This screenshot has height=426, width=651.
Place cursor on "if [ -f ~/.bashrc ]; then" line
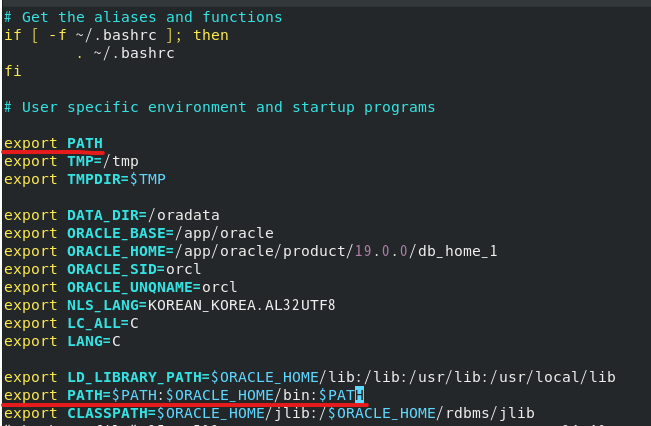116,35
